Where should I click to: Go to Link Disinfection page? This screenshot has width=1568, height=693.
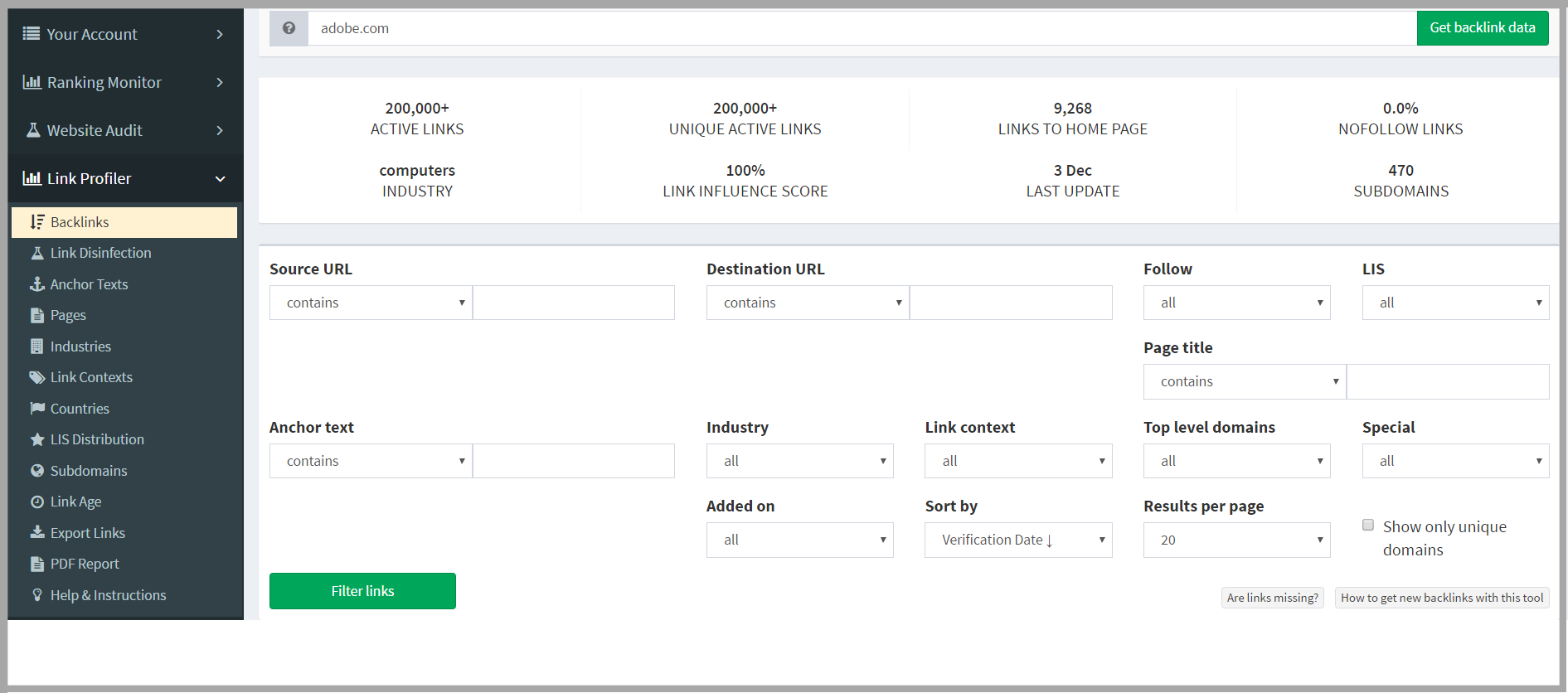pyautogui.click(x=100, y=253)
